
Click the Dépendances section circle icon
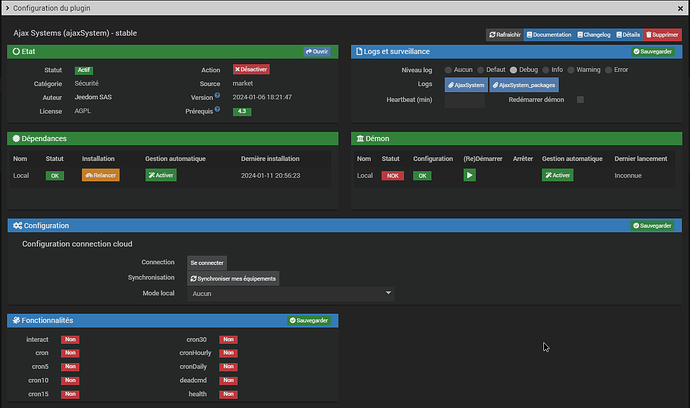point(16,139)
